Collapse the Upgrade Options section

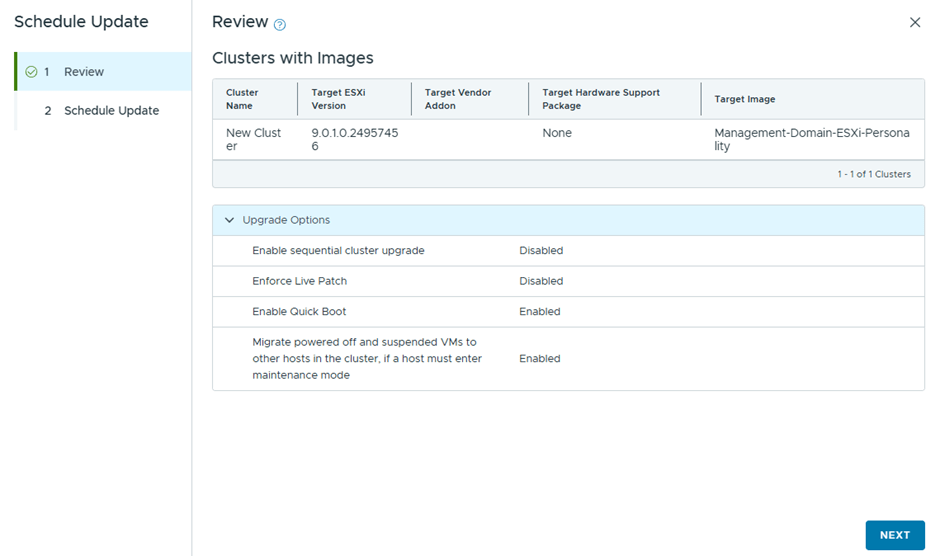pos(230,220)
